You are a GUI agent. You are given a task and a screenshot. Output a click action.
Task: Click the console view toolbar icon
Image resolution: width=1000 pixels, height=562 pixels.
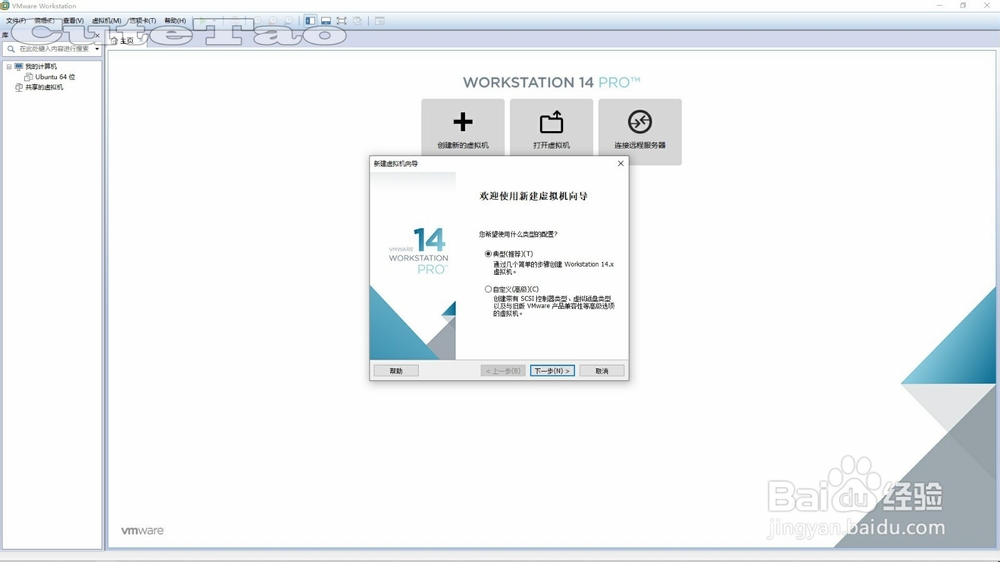[379, 20]
